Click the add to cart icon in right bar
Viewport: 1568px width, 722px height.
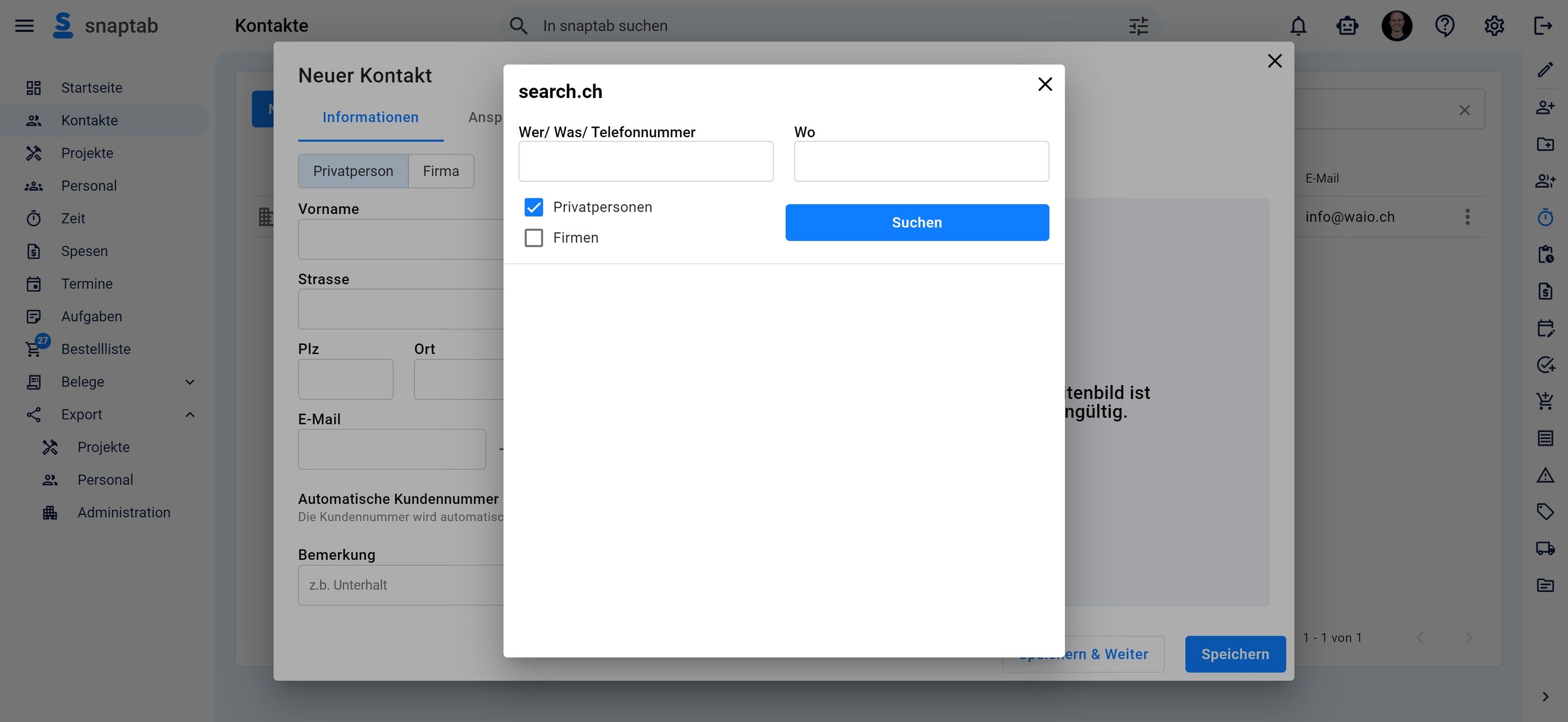click(x=1545, y=401)
